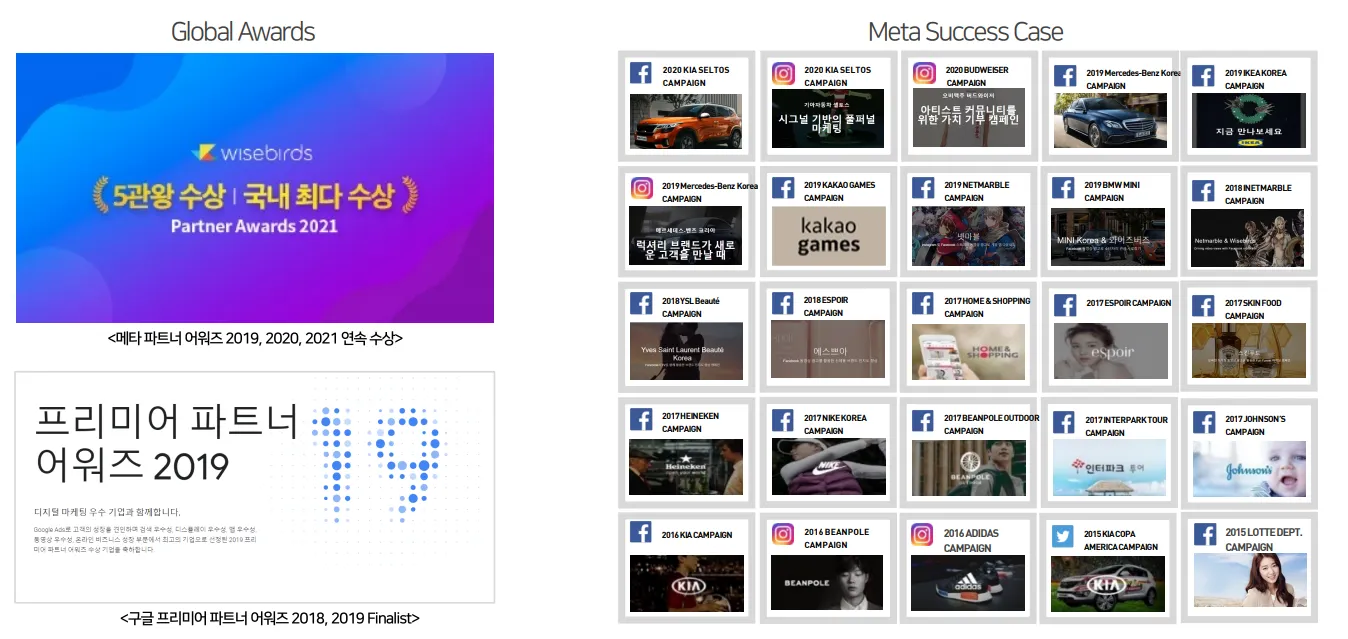Click the '2018 YSL Beauté CAMPAIGN' title text
The image size is (1348, 639).
point(691,307)
